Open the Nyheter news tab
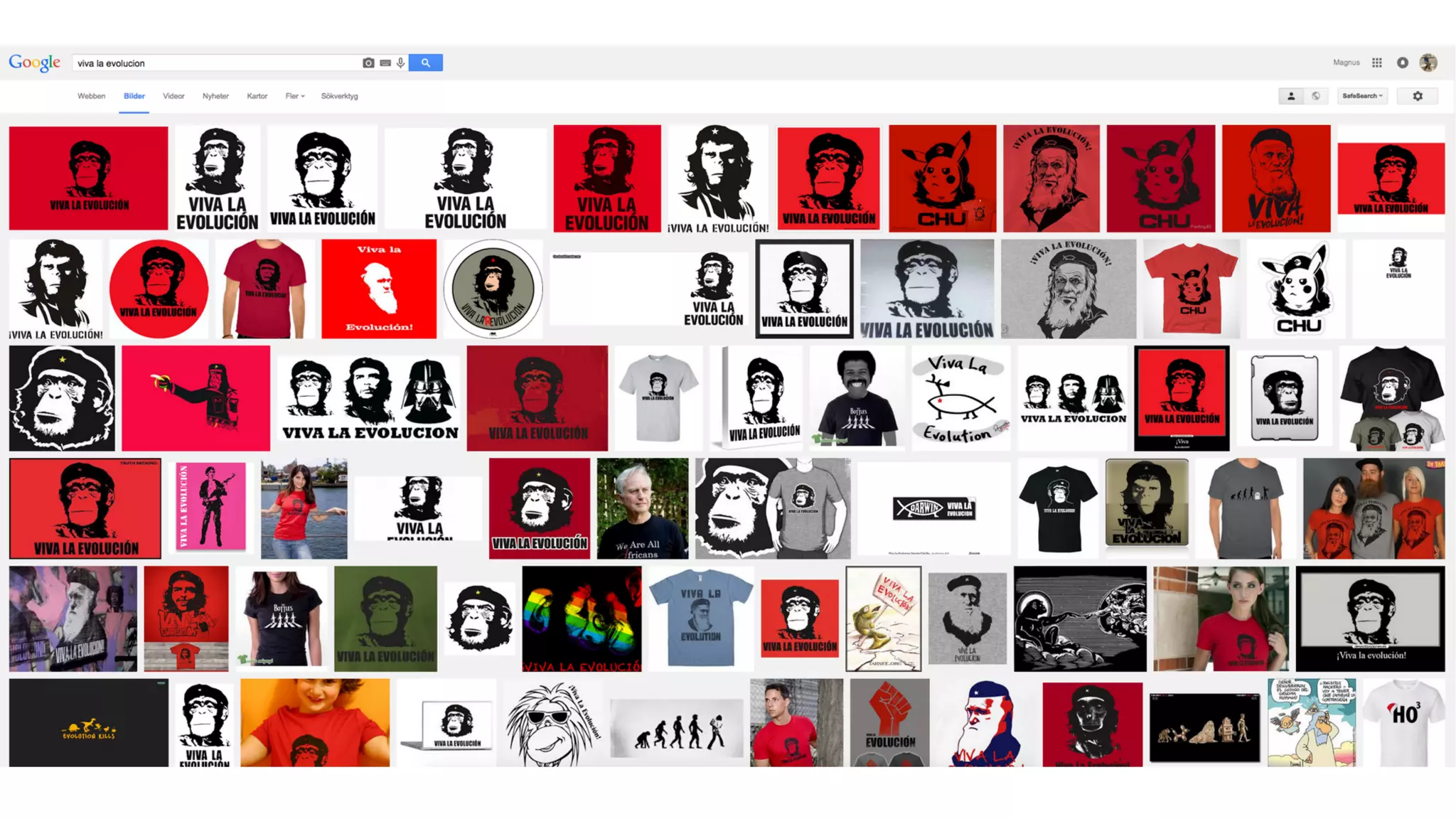Viewport: 1456px width, 819px height. (215, 96)
